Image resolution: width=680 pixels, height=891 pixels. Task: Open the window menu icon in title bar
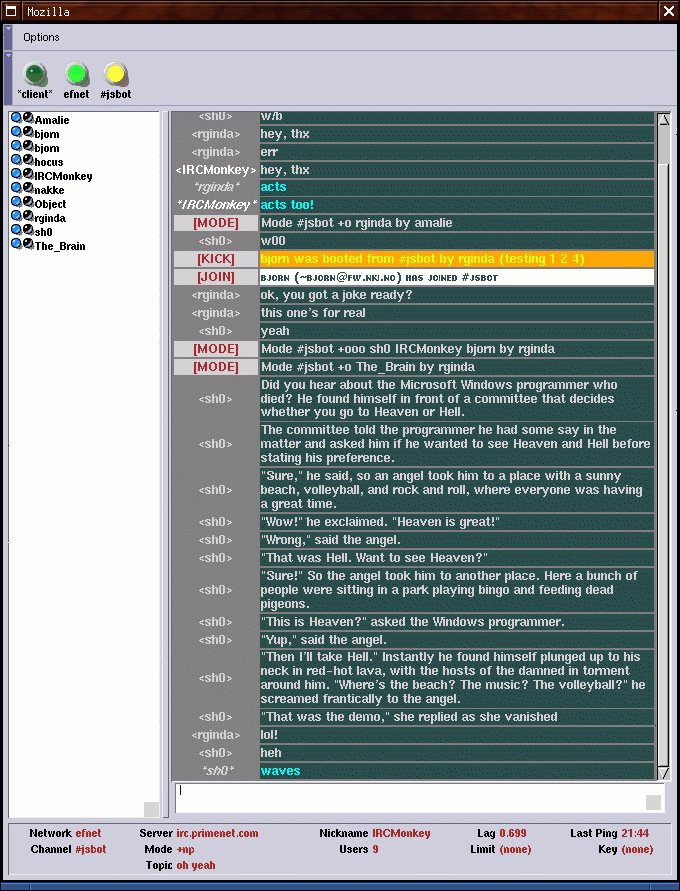click(x=11, y=11)
